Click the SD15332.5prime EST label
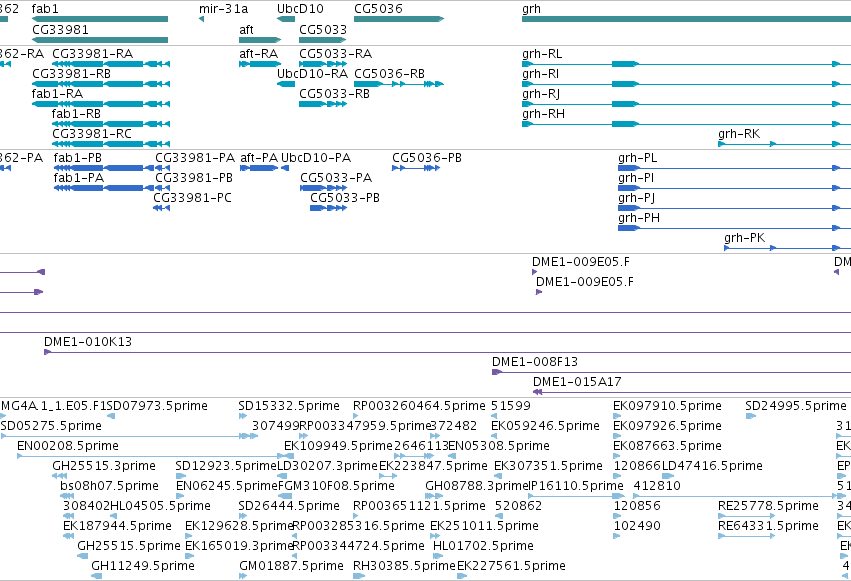The image size is (851, 581). point(289,406)
